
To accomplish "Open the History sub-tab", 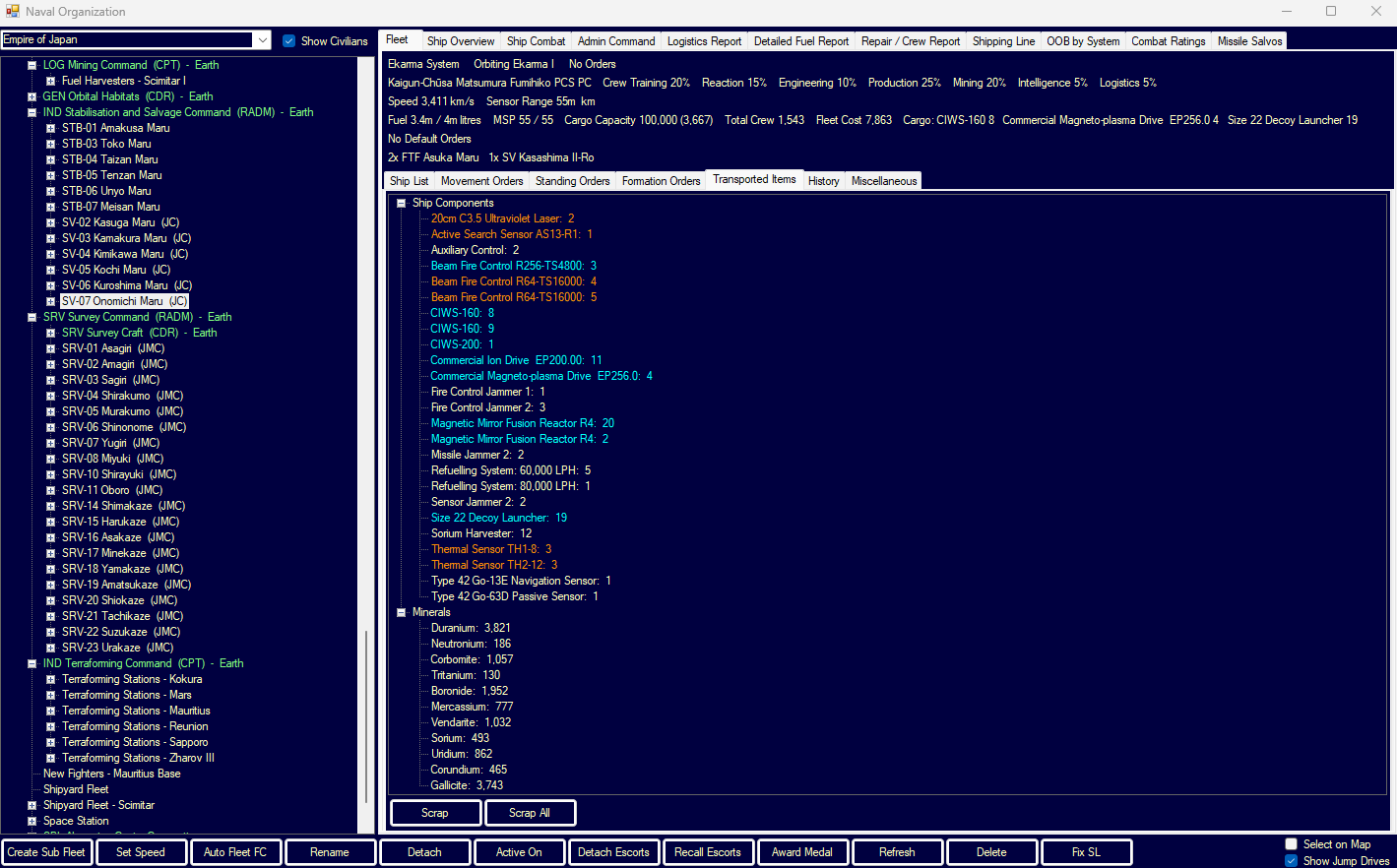I will tap(823, 181).
